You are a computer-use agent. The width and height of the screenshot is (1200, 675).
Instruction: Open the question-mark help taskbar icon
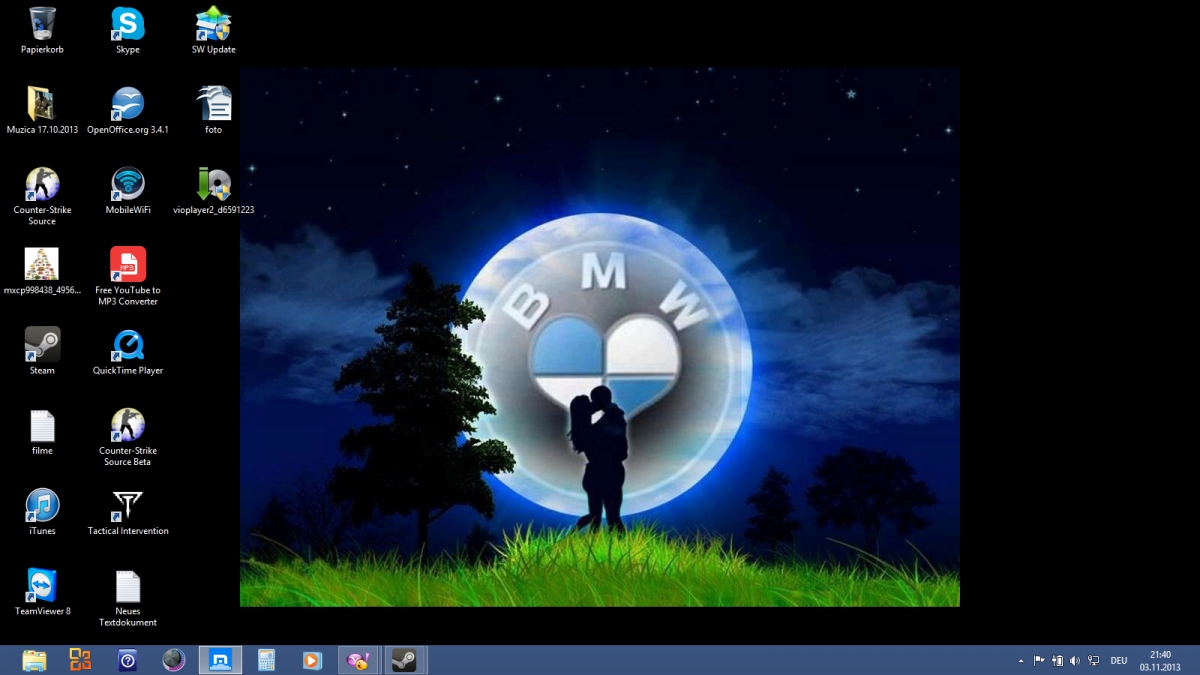[x=127, y=660]
